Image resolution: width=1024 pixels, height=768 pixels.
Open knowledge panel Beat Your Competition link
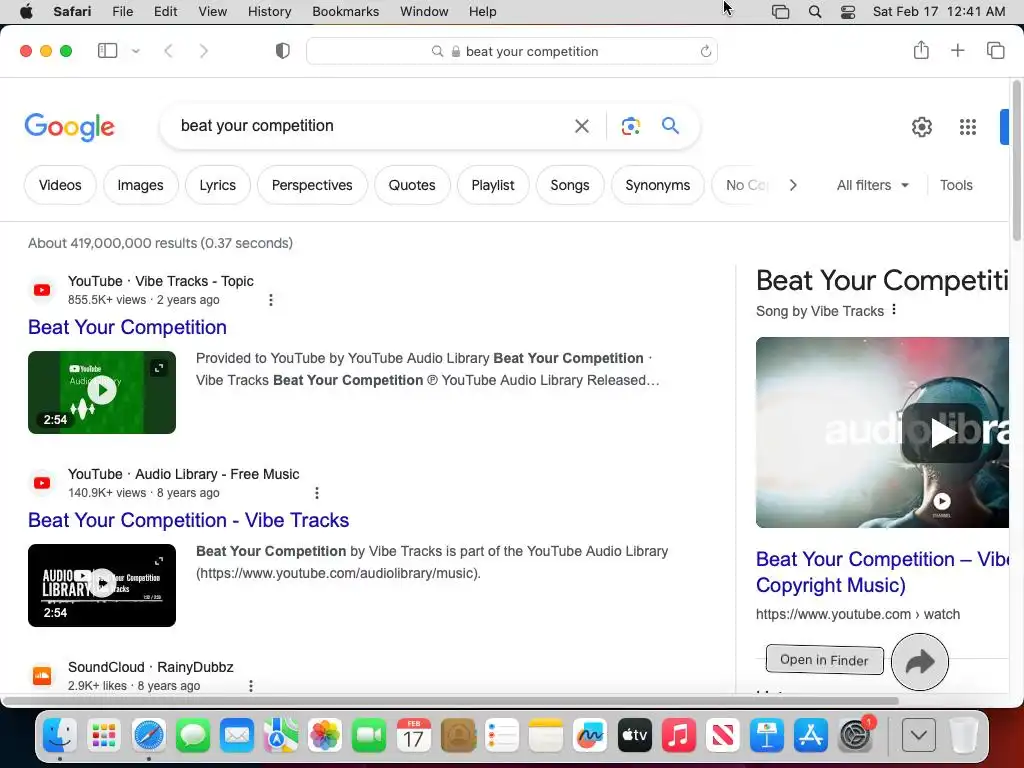882,572
